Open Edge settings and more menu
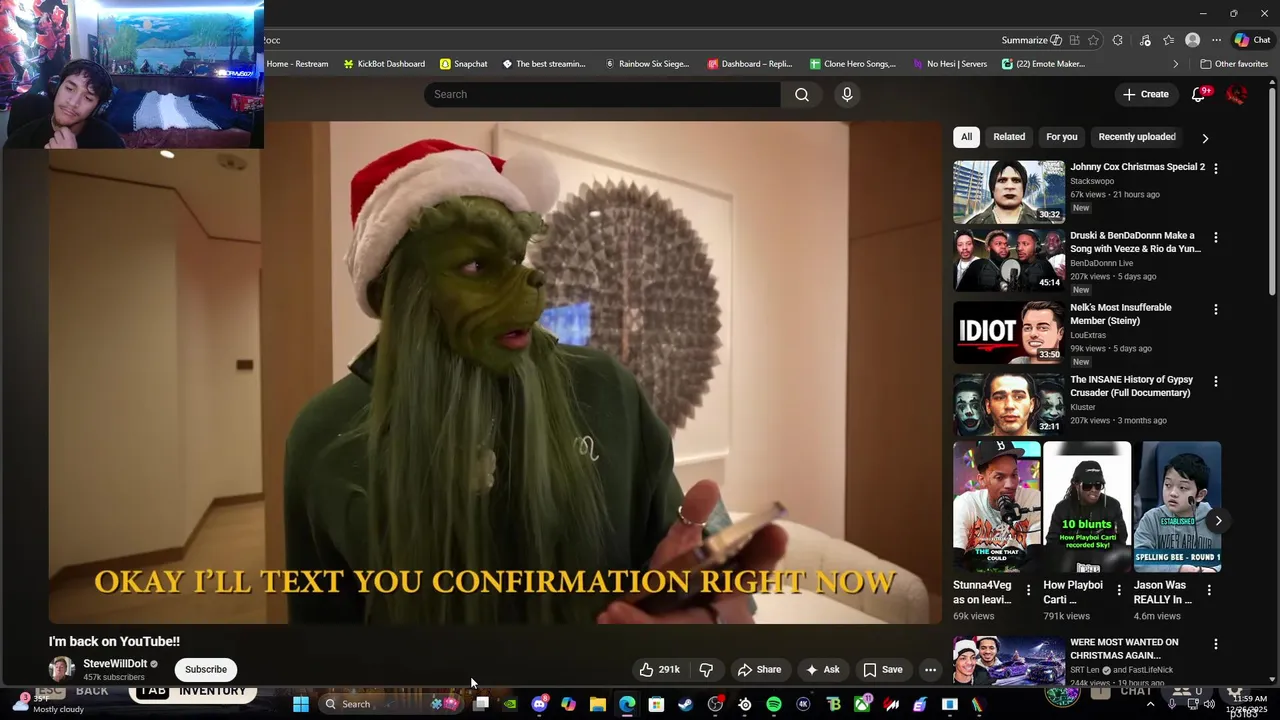The width and height of the screenshot is (1280, 720). click(1216, 40)
